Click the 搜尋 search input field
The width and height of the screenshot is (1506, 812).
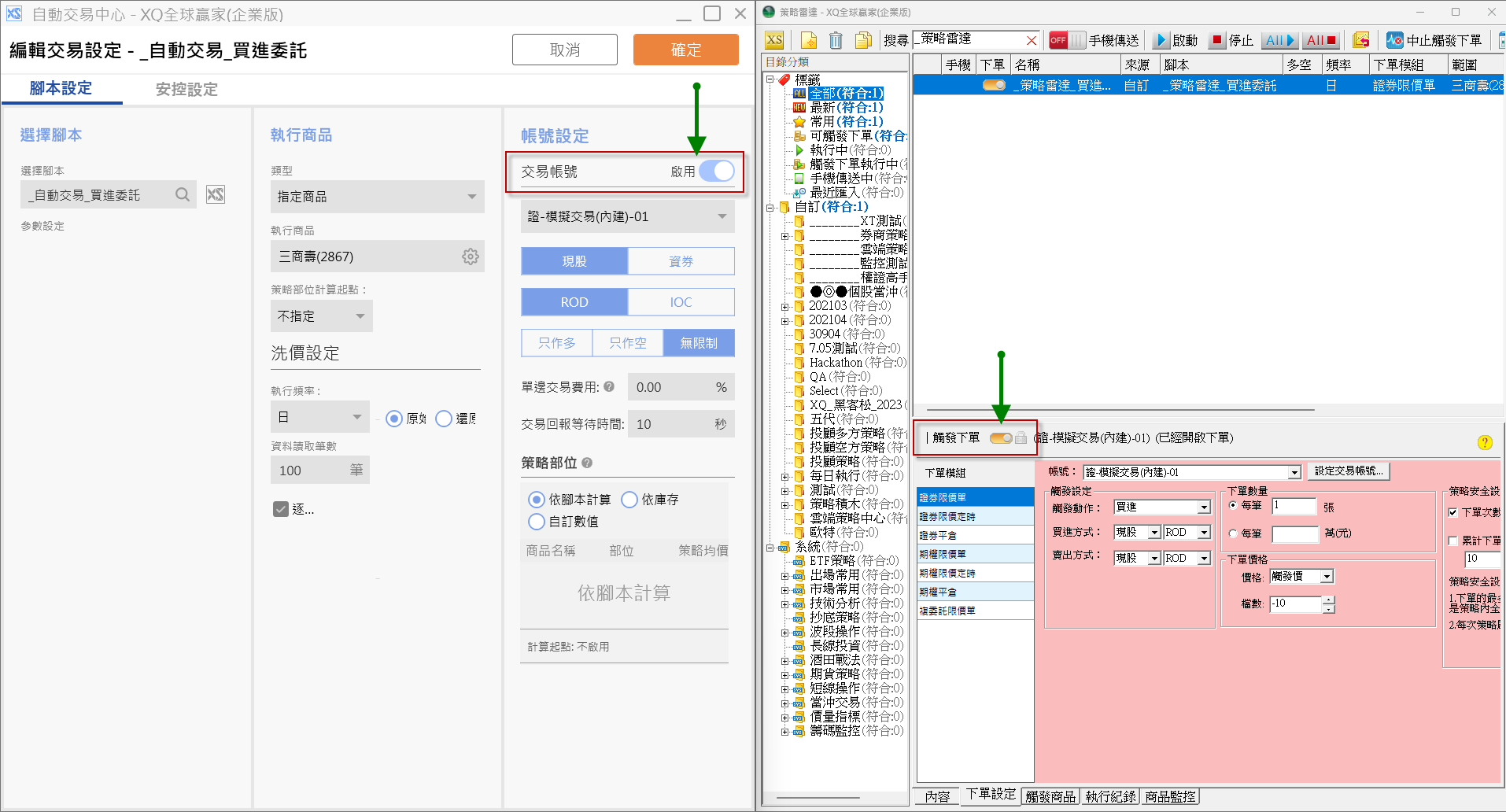(x=976, y=39)
